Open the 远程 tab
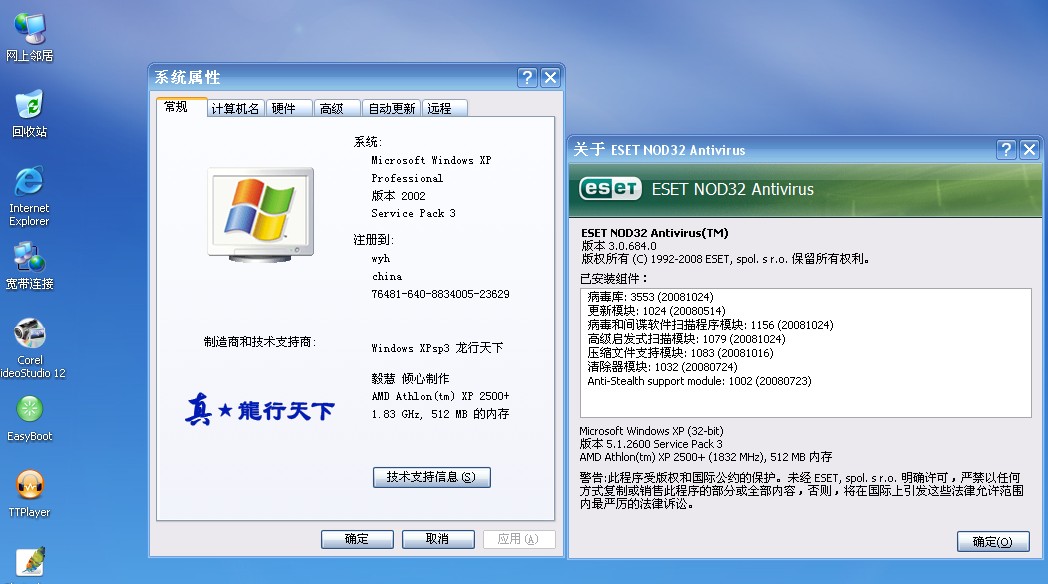 coord(444,108)
